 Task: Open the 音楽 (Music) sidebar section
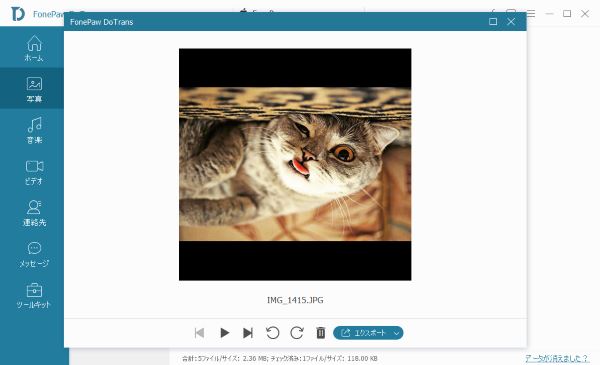(34, 130)
